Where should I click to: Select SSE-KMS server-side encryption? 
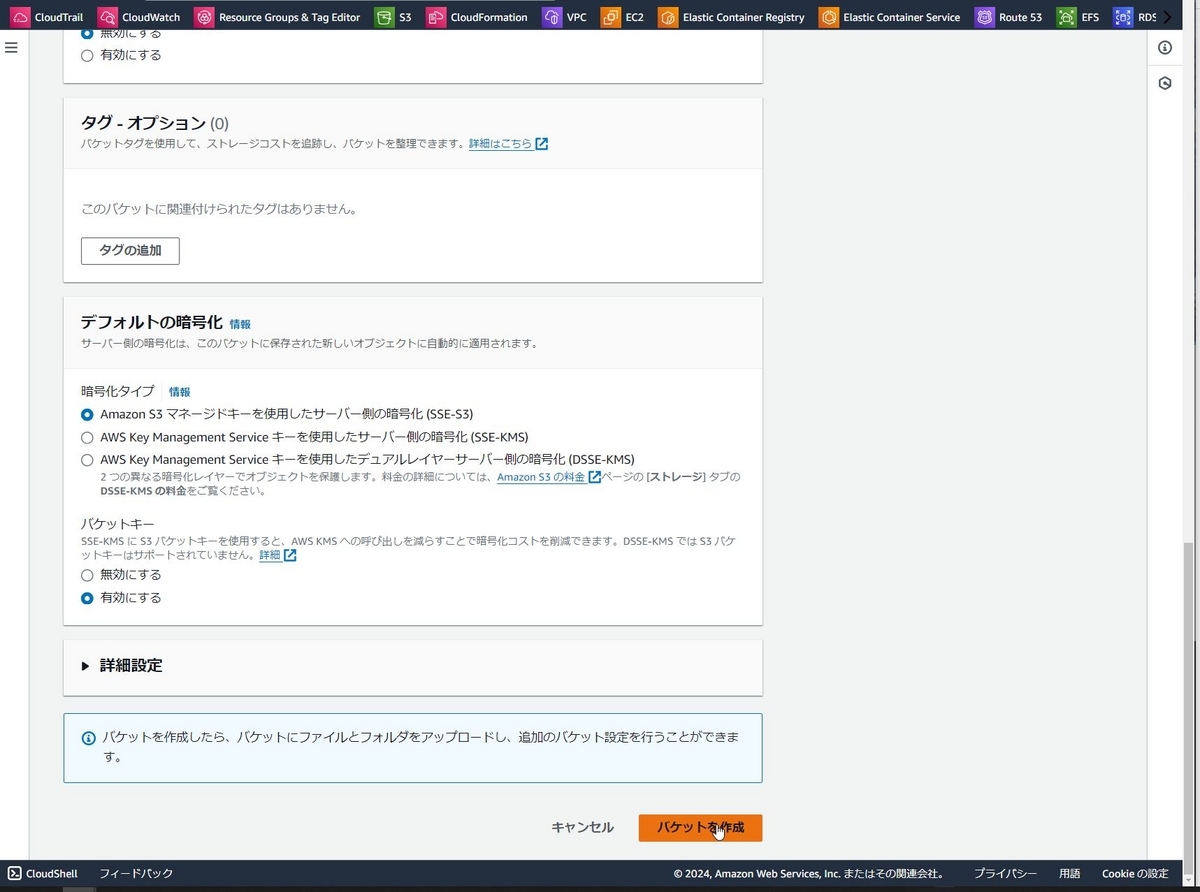87,437
